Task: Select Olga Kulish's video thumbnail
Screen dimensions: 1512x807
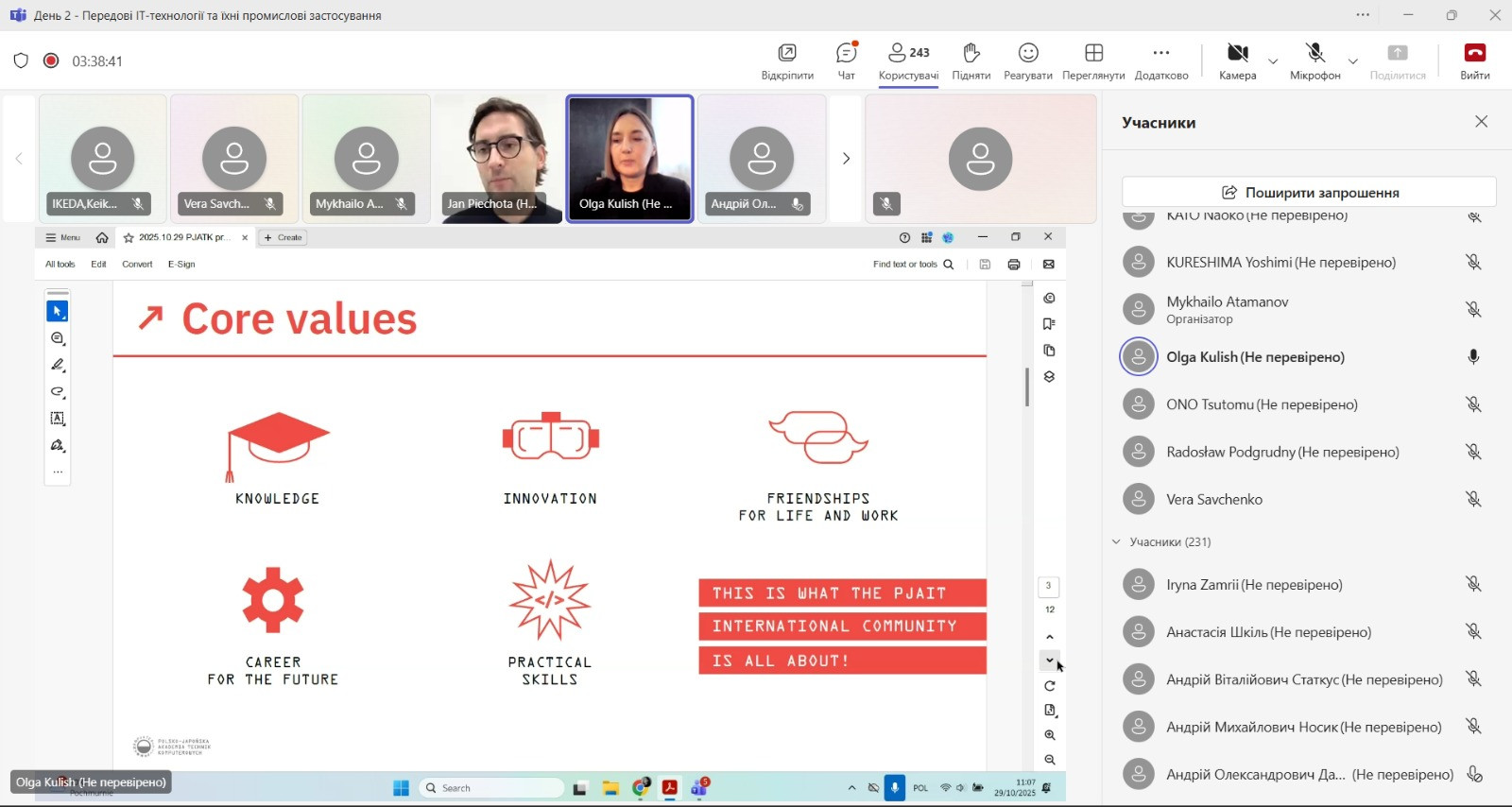Action: click(629, 158)
